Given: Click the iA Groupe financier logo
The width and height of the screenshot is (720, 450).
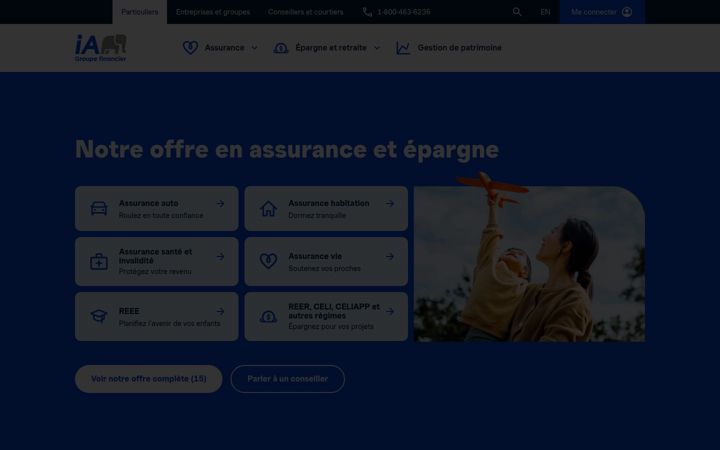Looking at the screenshot, I should 101,48.
